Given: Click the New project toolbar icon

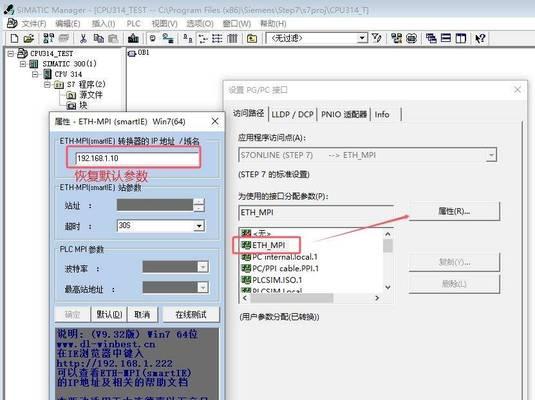Looking at the screenshot, I should pyautogui.click(x=14, y=38).
